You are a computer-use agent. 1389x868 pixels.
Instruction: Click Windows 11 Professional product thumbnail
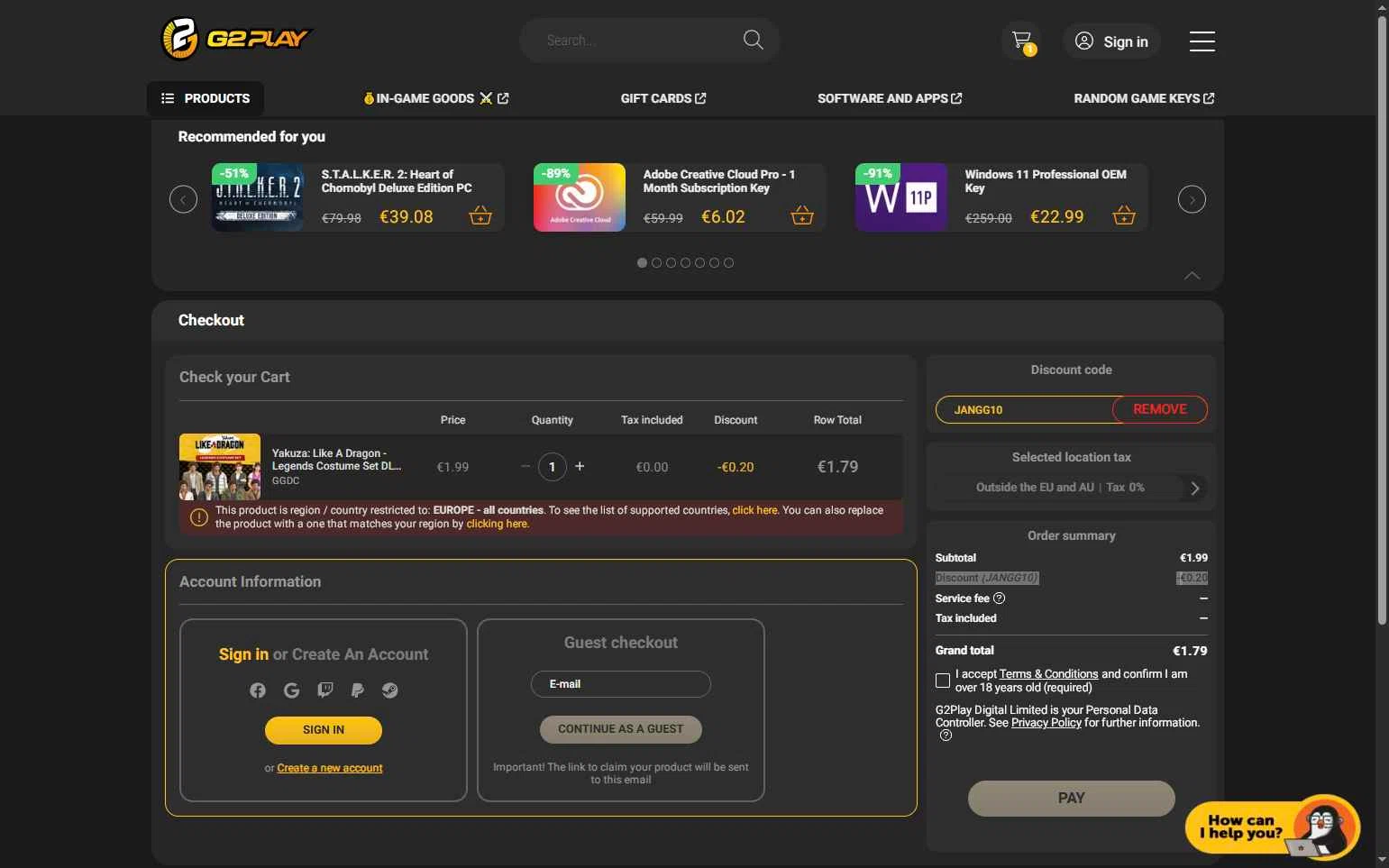coord(901,197)
